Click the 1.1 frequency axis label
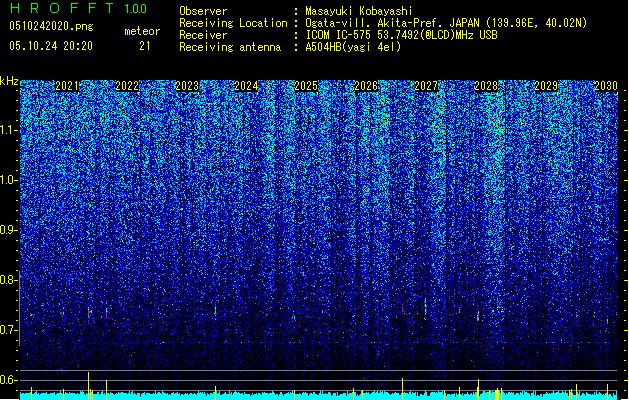Viewport: 629px width, 400px height. (9, 130)
